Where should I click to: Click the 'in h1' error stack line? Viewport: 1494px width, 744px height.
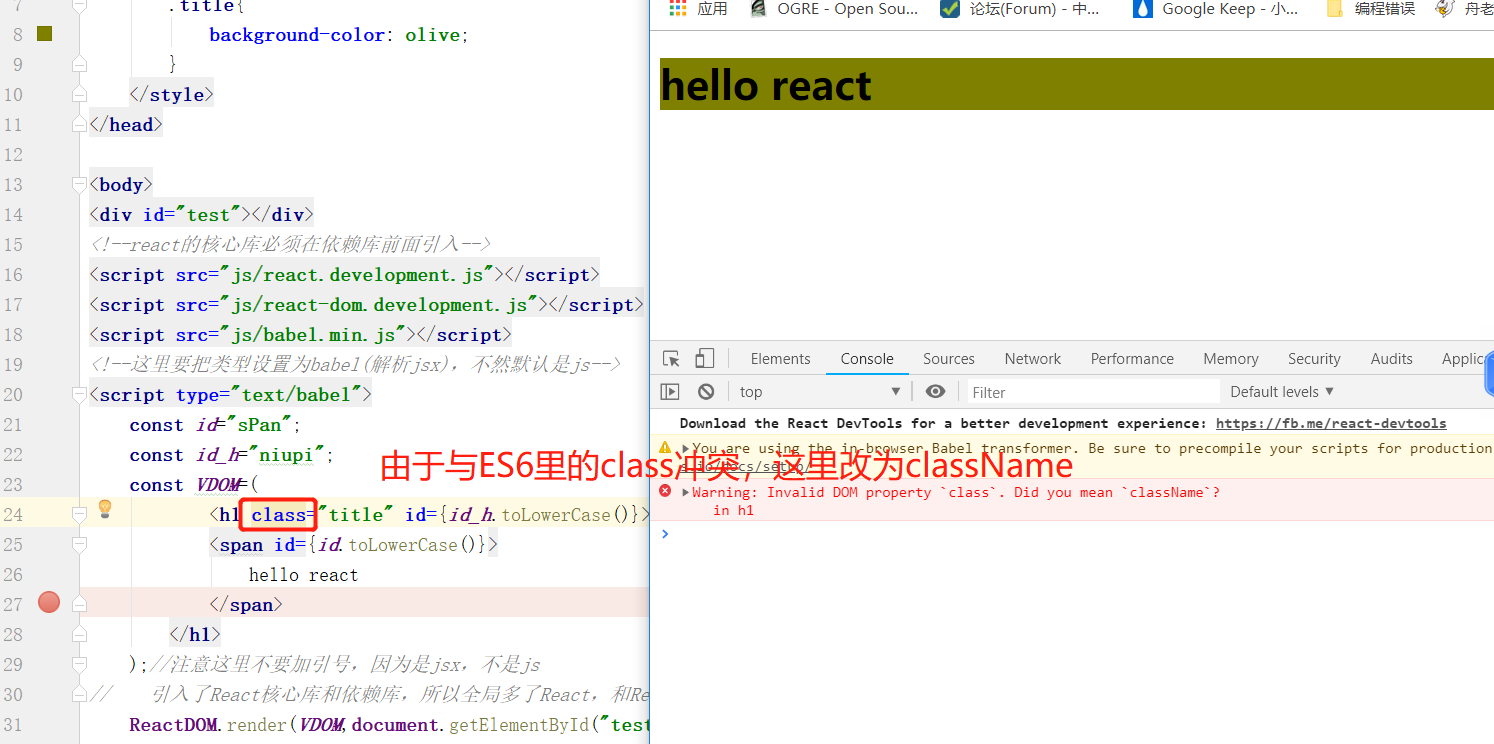(733, 511)
